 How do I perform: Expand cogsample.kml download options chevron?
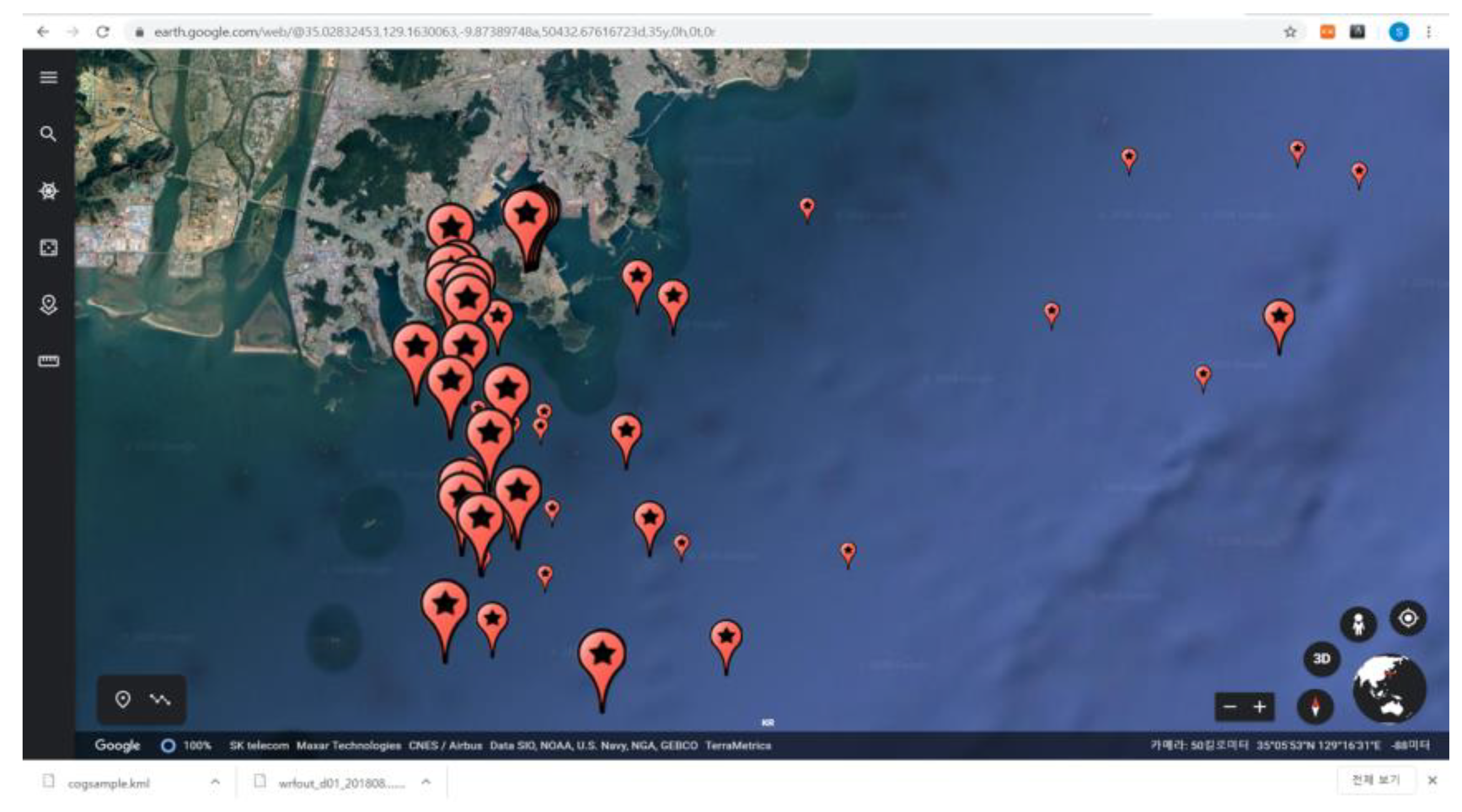coord(215,782)
